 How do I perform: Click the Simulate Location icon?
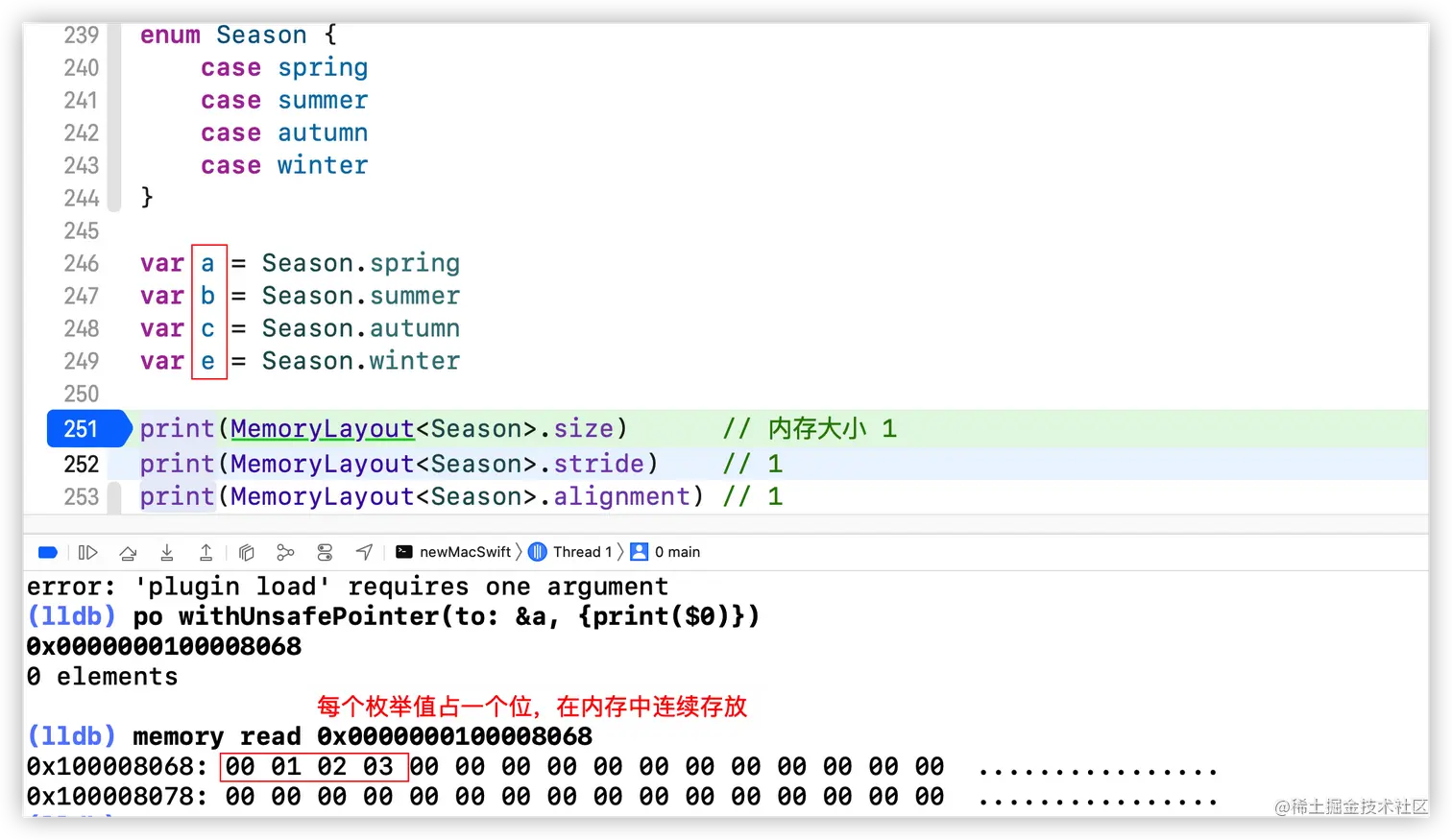point(363,552)
